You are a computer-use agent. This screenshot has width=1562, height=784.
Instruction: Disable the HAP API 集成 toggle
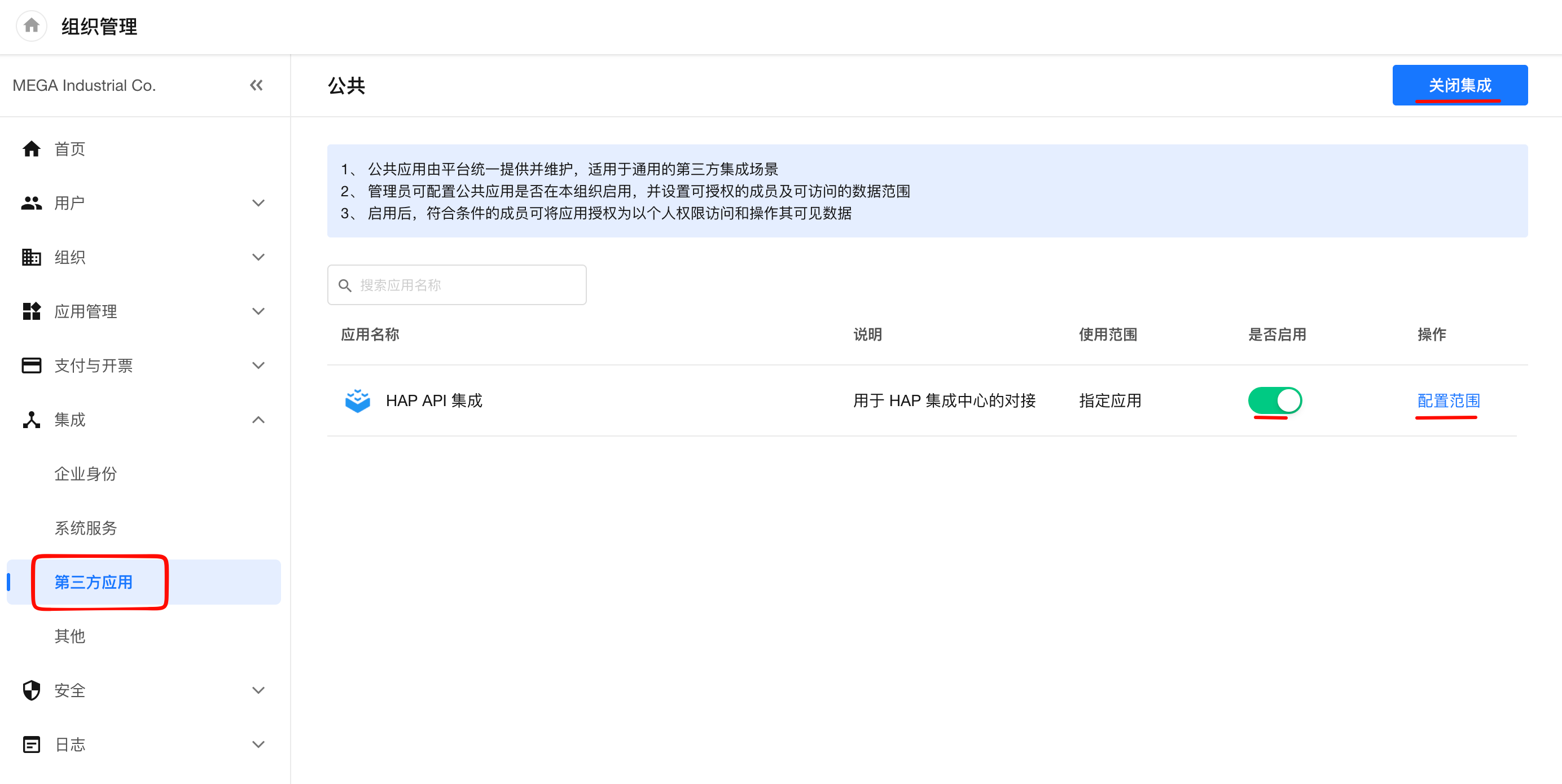pos(1274,400)
